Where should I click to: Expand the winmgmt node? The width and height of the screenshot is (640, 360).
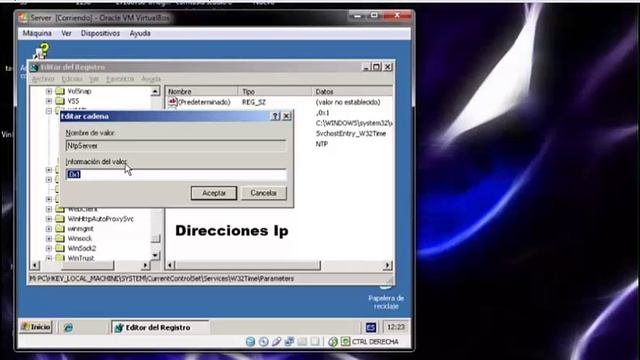pos(49,229)
